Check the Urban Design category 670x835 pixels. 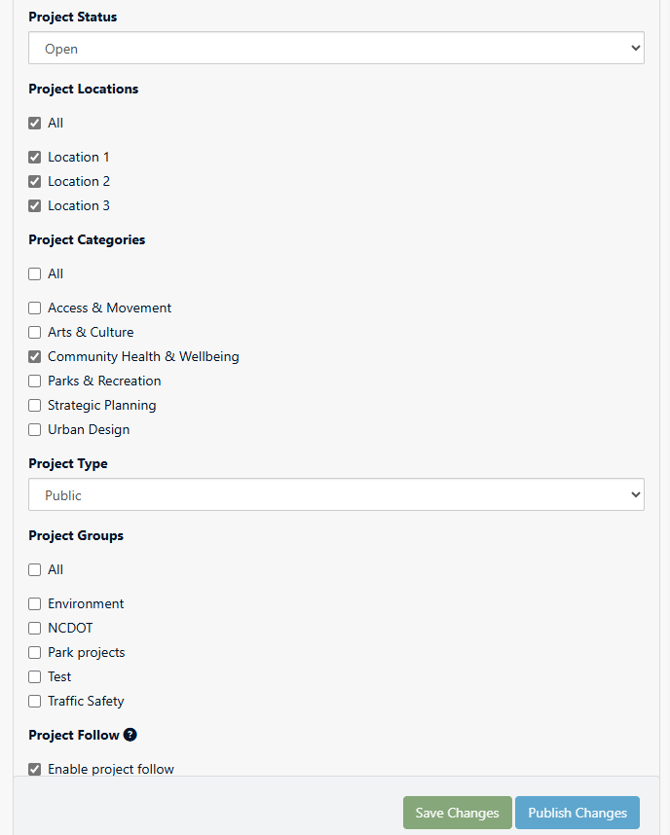(35, 430)
